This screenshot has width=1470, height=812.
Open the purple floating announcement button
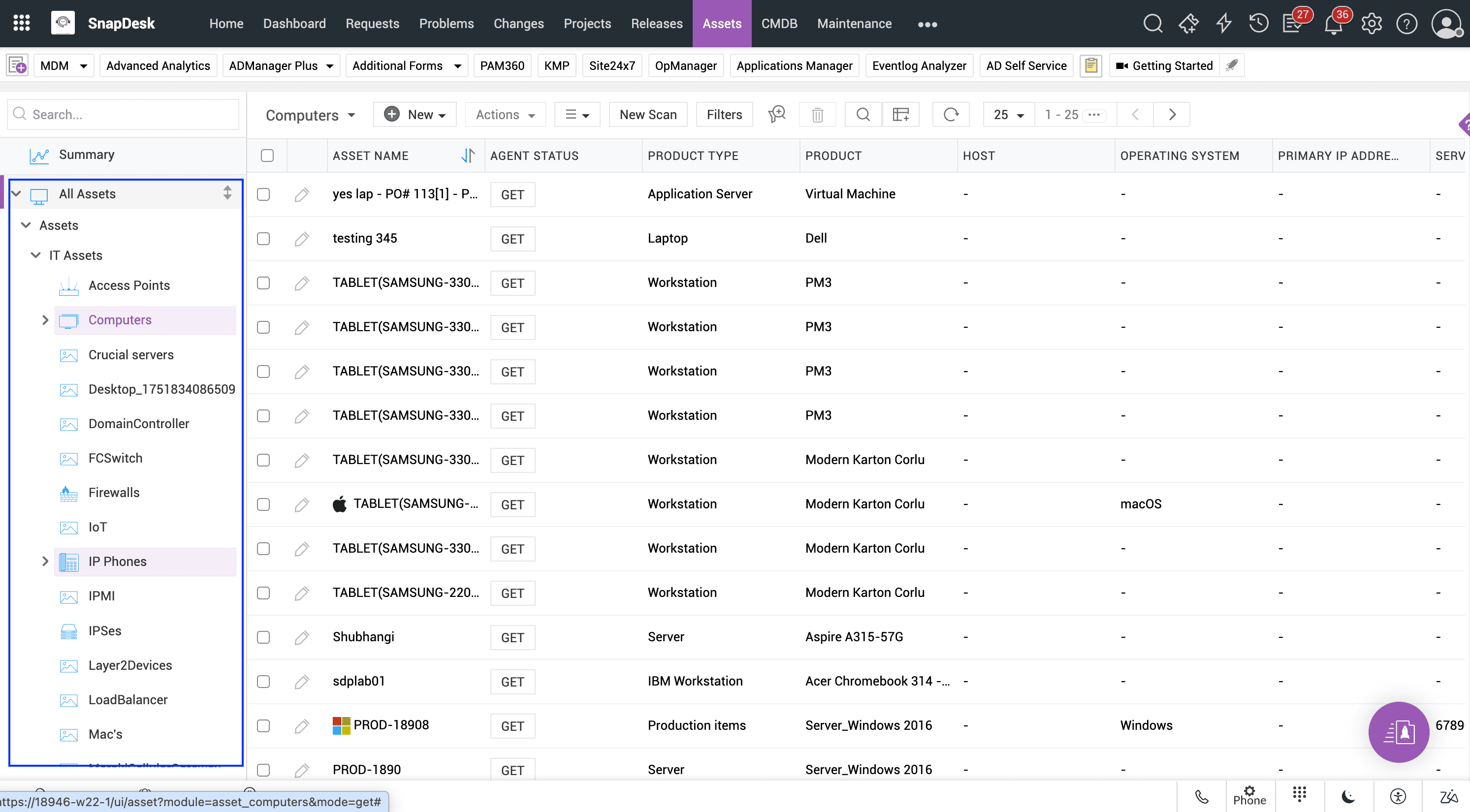tap(1398, 732)
